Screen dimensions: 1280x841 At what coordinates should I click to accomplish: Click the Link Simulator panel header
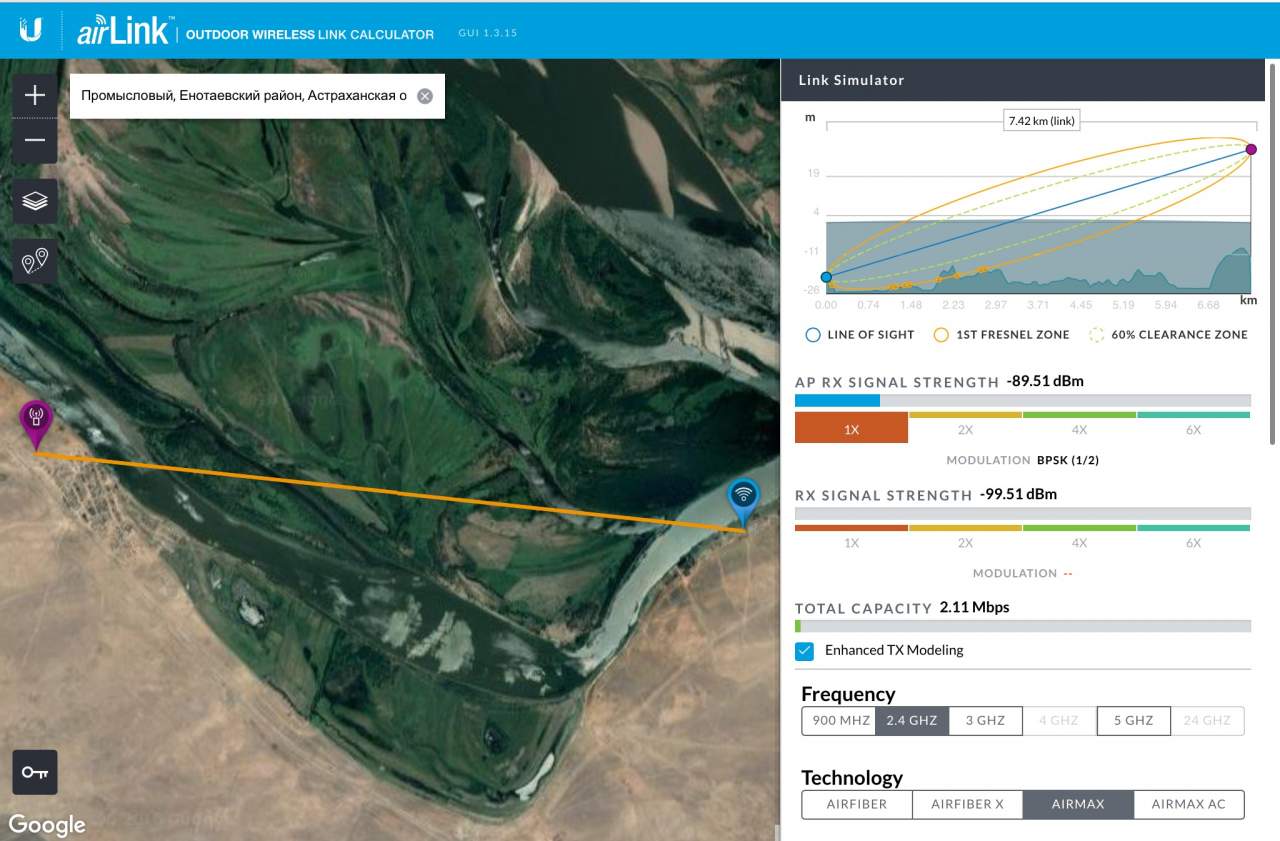[1023, 80]
